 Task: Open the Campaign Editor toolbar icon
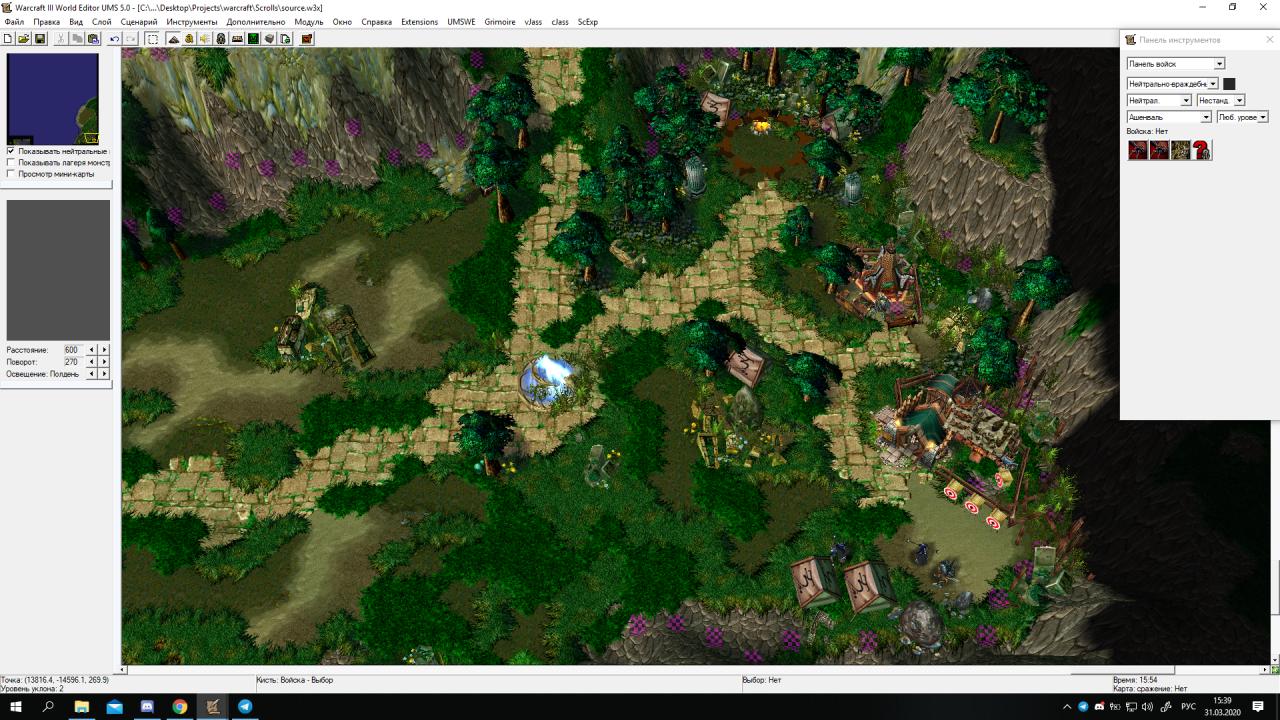[x=237, y=39]
